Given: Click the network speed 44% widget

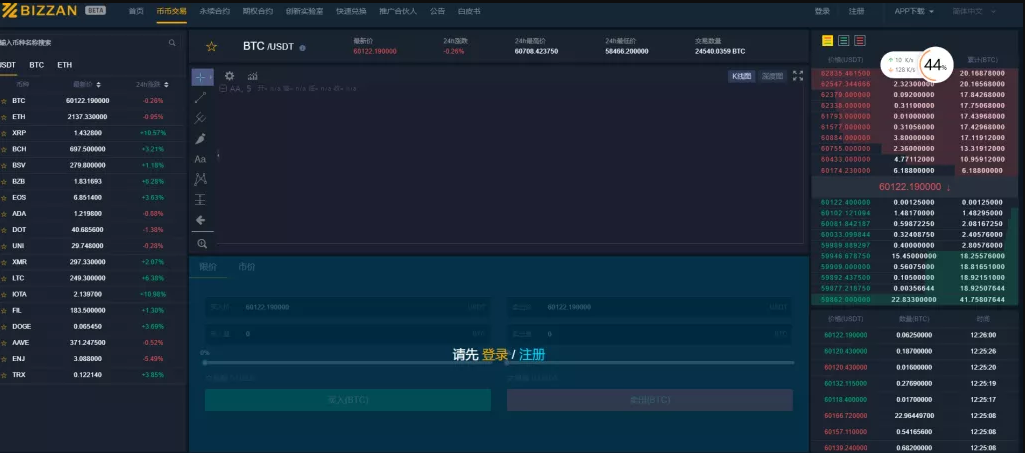Looking at the screenshot, I should (x=916, y=64).
